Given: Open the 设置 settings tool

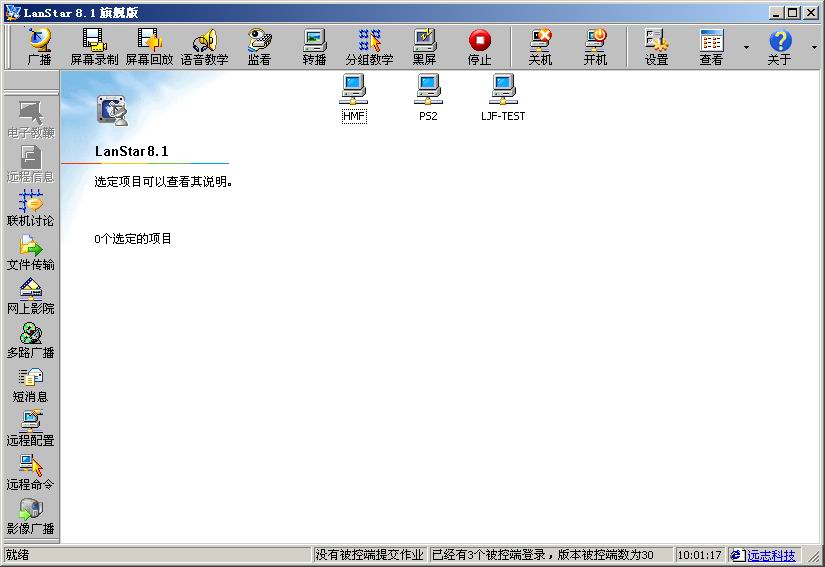Looking at the screenshot, I should [x=656, y=46].
